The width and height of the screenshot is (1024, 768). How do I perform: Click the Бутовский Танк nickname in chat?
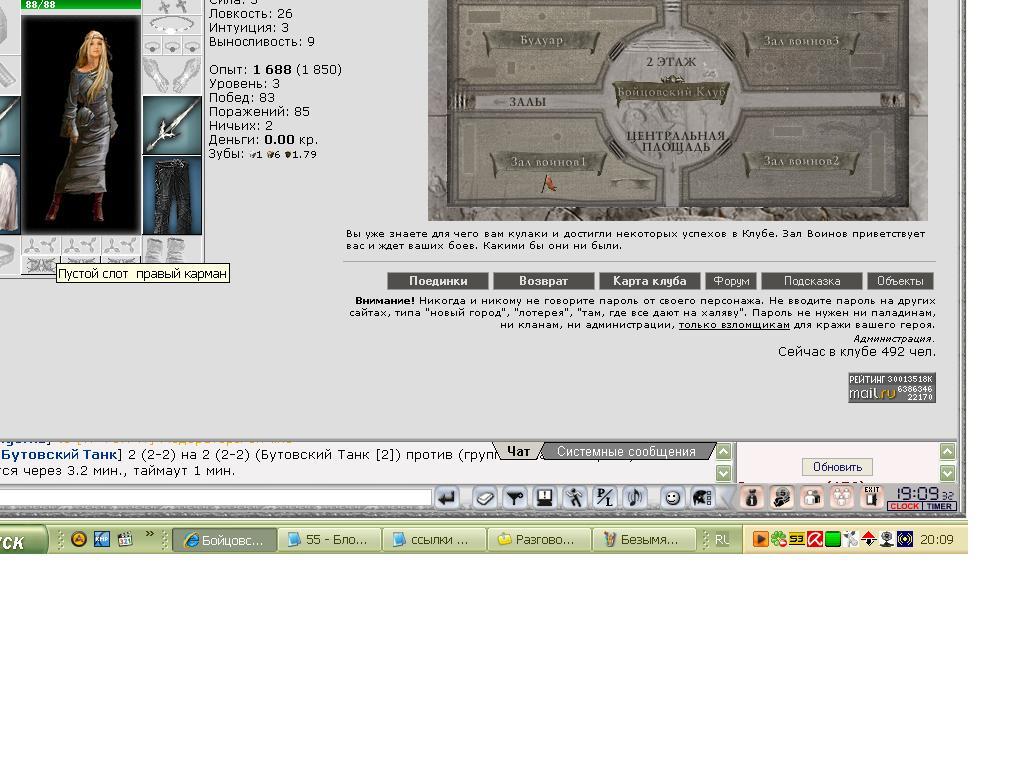[59, 455]
